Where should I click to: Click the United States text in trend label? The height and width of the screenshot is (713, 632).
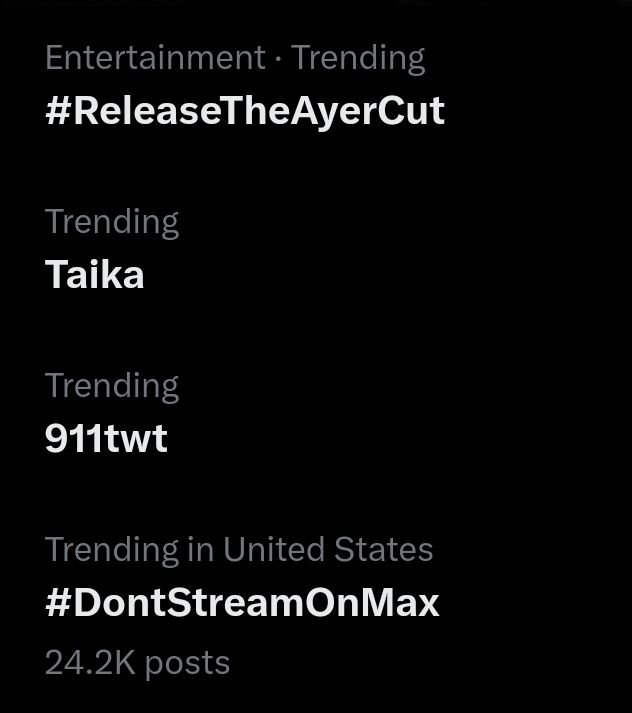click(x=328, y=549)
